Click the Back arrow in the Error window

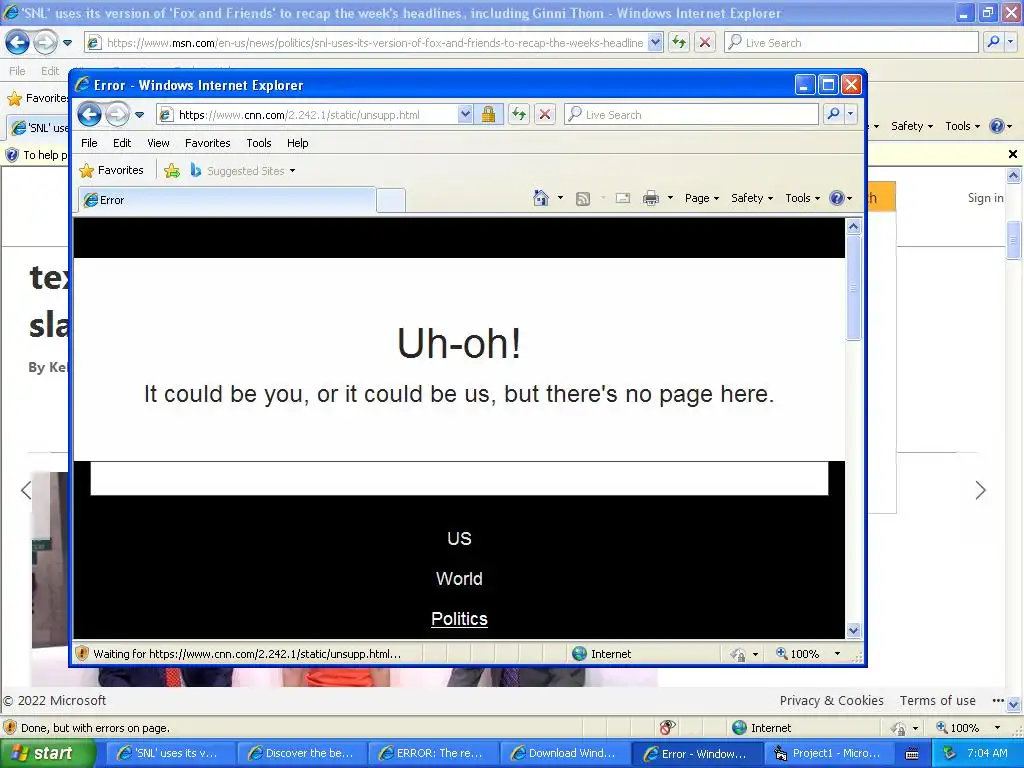(x=89, y=115)
